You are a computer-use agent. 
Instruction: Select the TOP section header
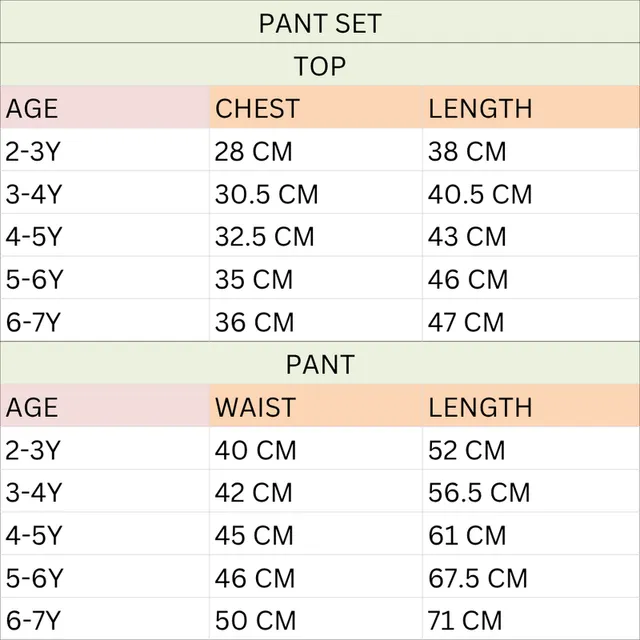pos(320,64)
